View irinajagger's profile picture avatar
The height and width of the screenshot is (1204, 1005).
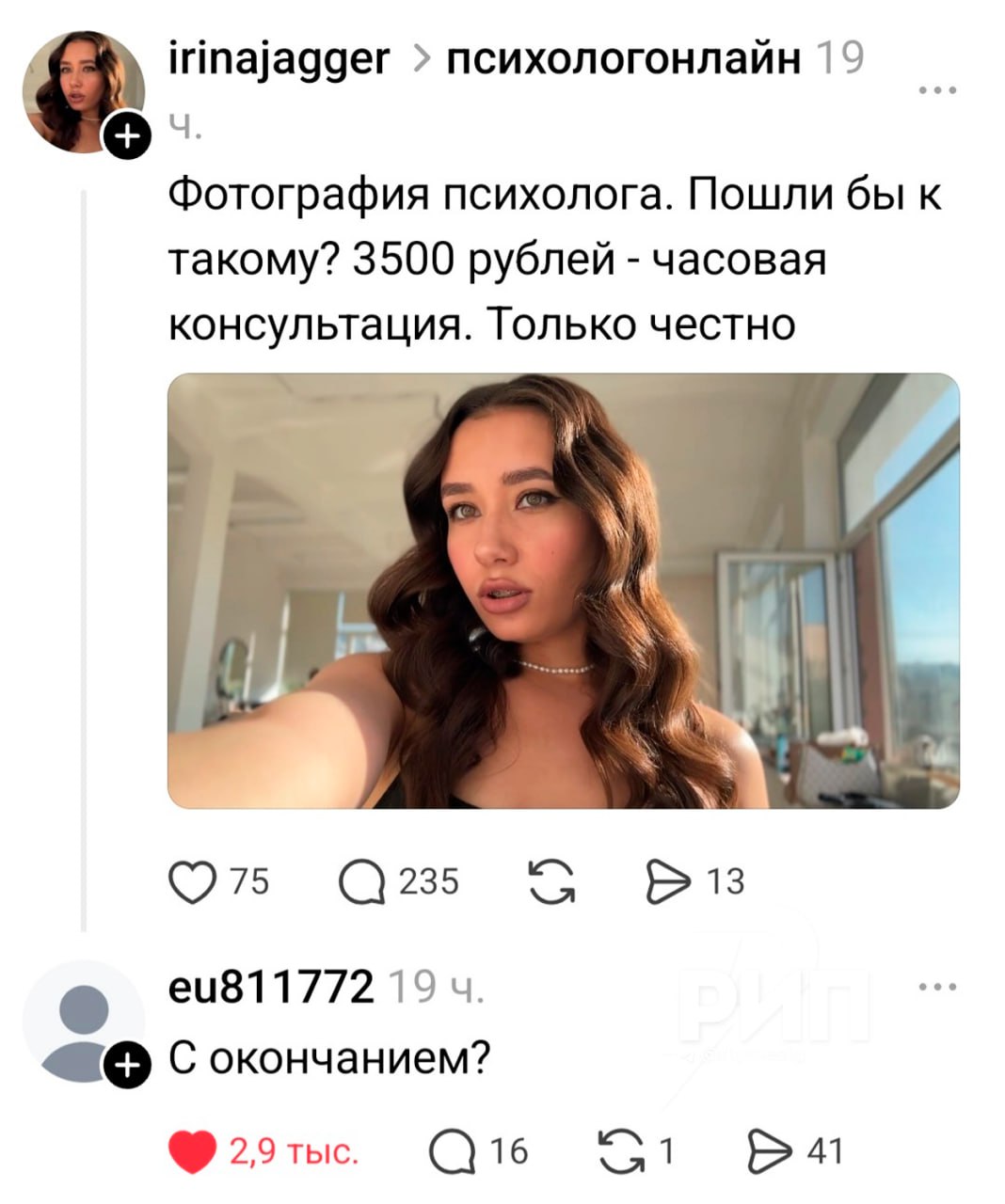[x=84, y=91]
